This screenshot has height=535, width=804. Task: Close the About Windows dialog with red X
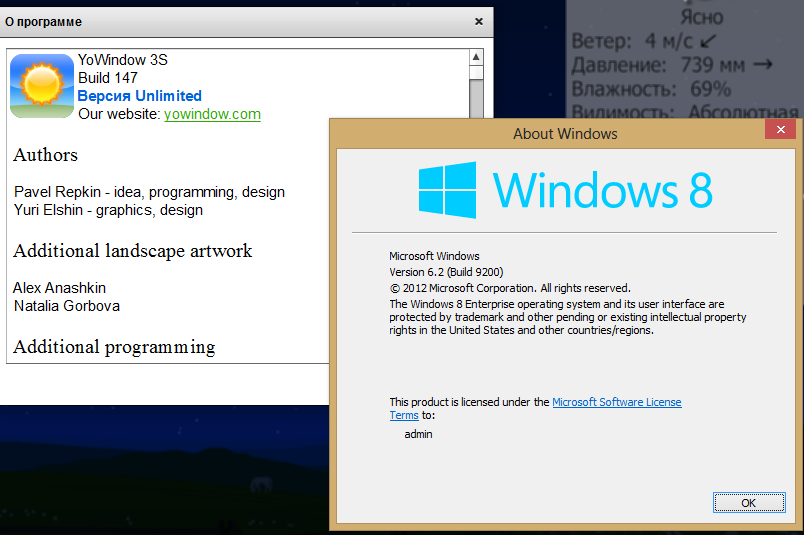[x=780, y=132]
